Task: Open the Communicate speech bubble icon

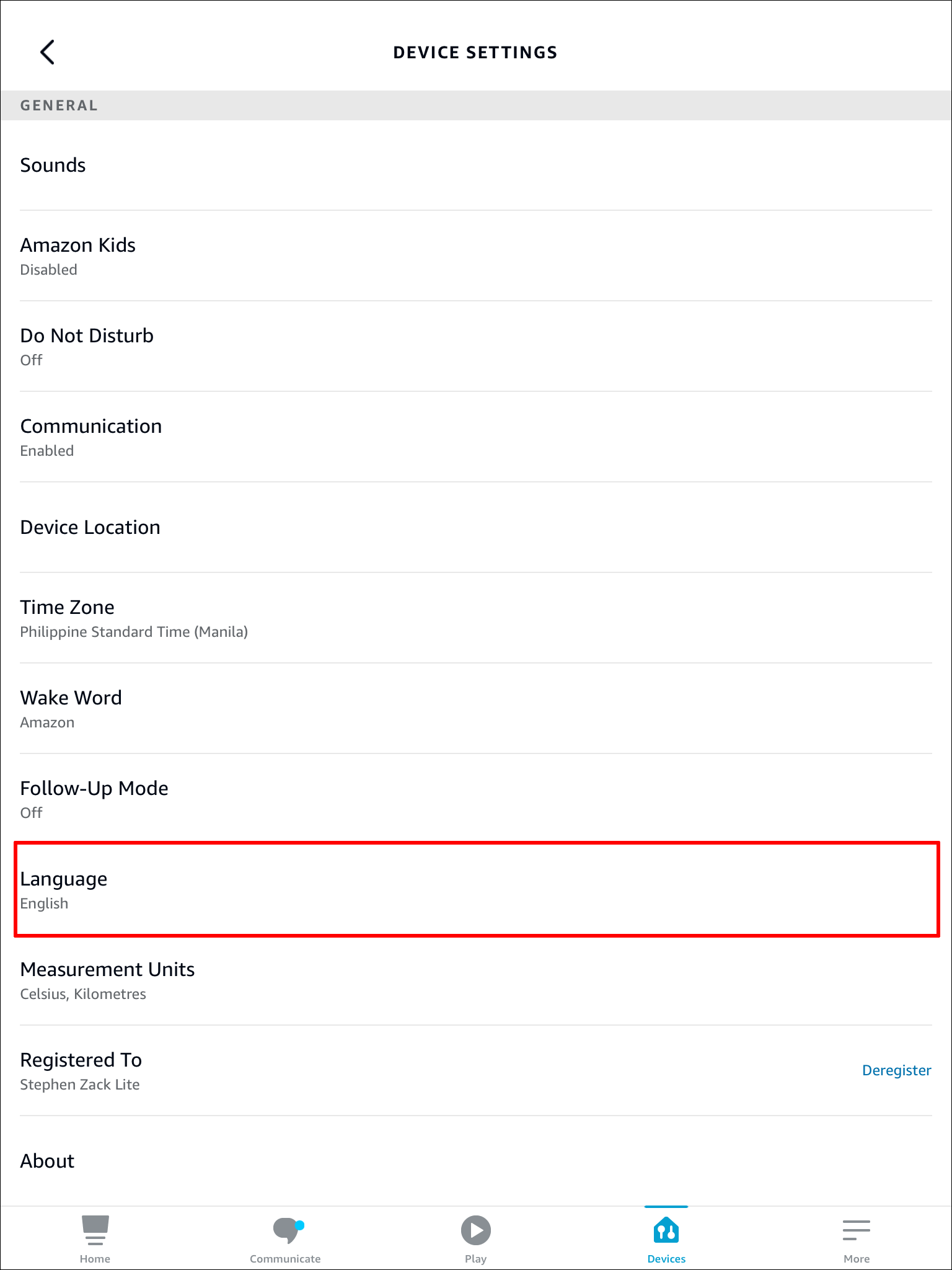Action: [286, 1230]
